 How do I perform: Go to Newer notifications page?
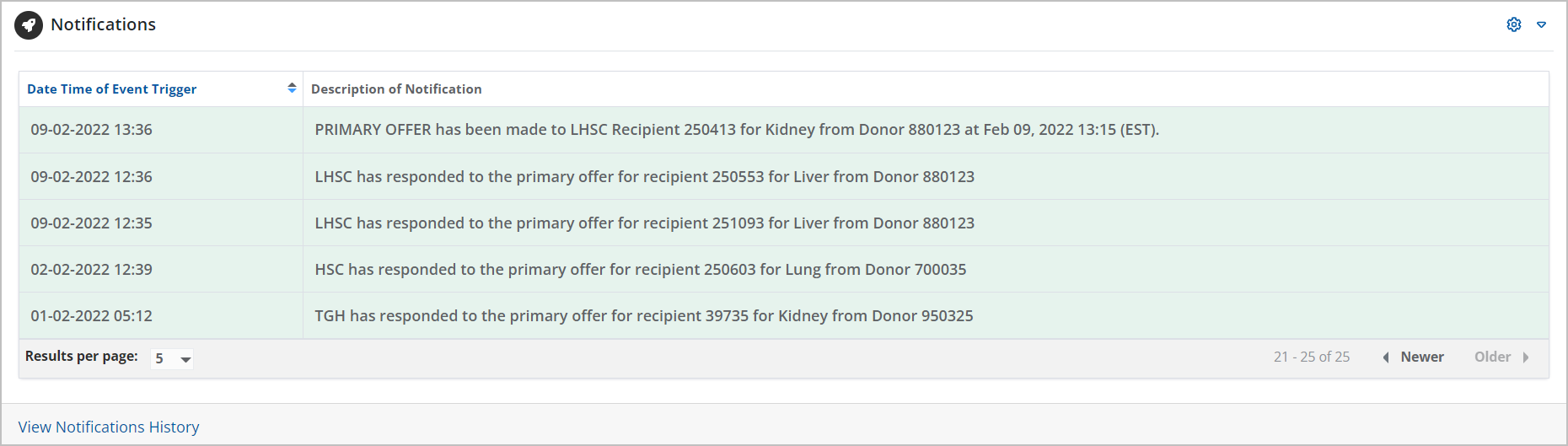tap(1421, 357)
